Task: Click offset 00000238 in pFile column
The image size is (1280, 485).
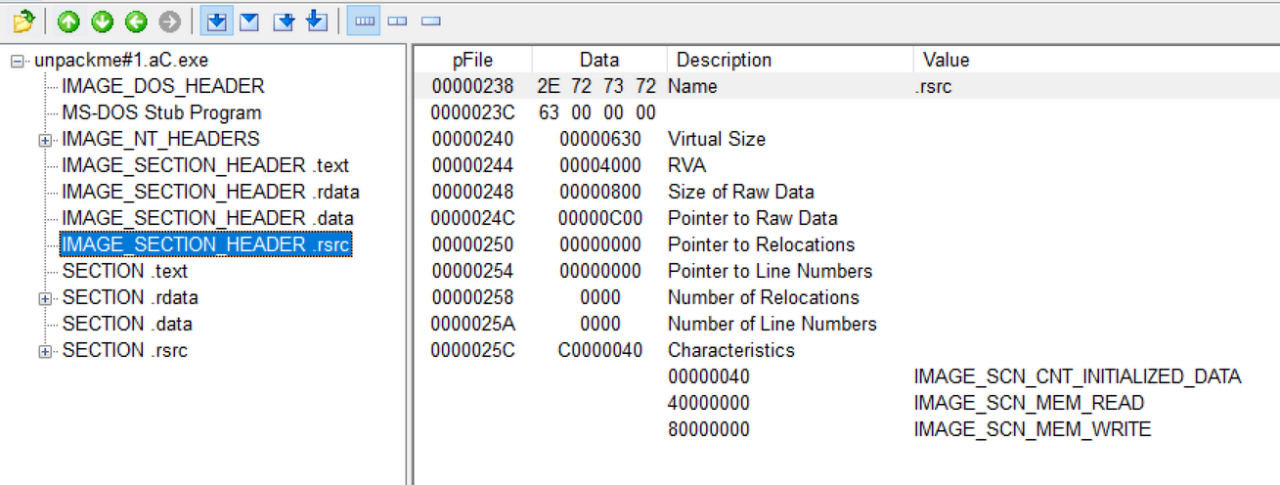Action: (x=473, y=86)
